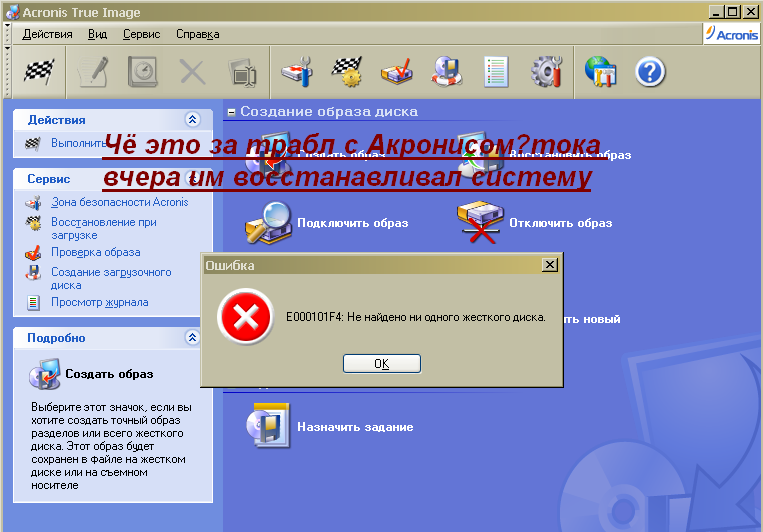763x532 pixels.
Task: Click the Назначить задание label
Action: (355, 427)
